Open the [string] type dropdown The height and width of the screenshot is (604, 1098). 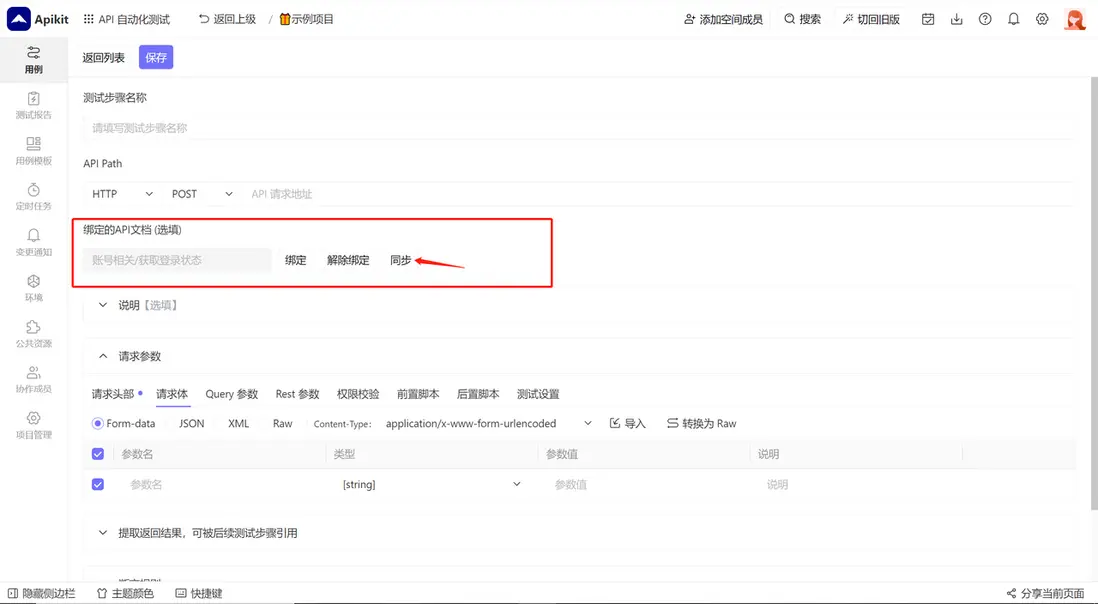tap(432, 484)
